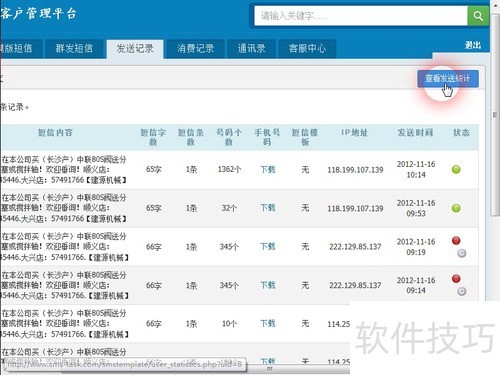Click the 10个 number count cell

tap(229, 324)
